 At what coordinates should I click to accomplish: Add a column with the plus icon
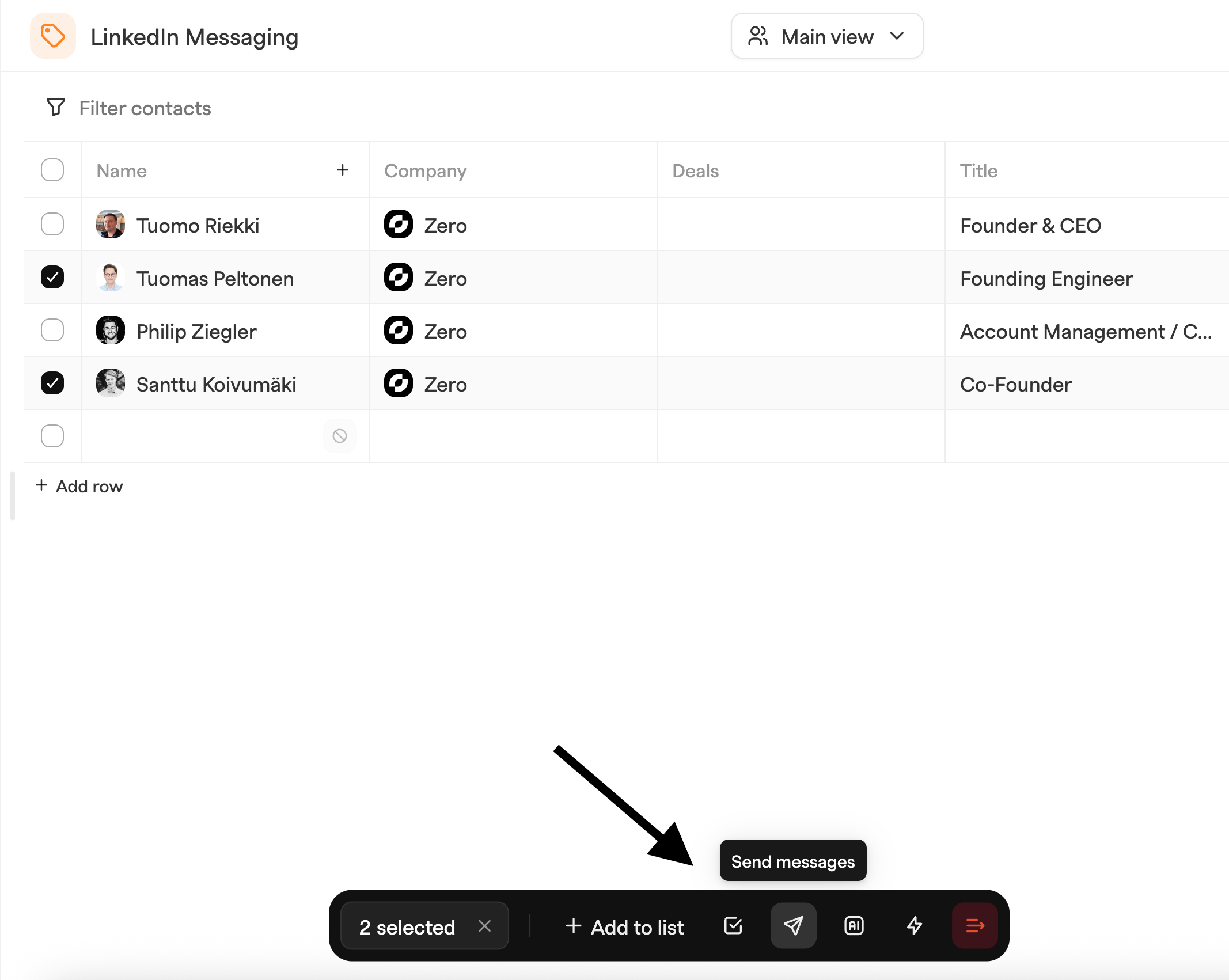tap(343, 170)
